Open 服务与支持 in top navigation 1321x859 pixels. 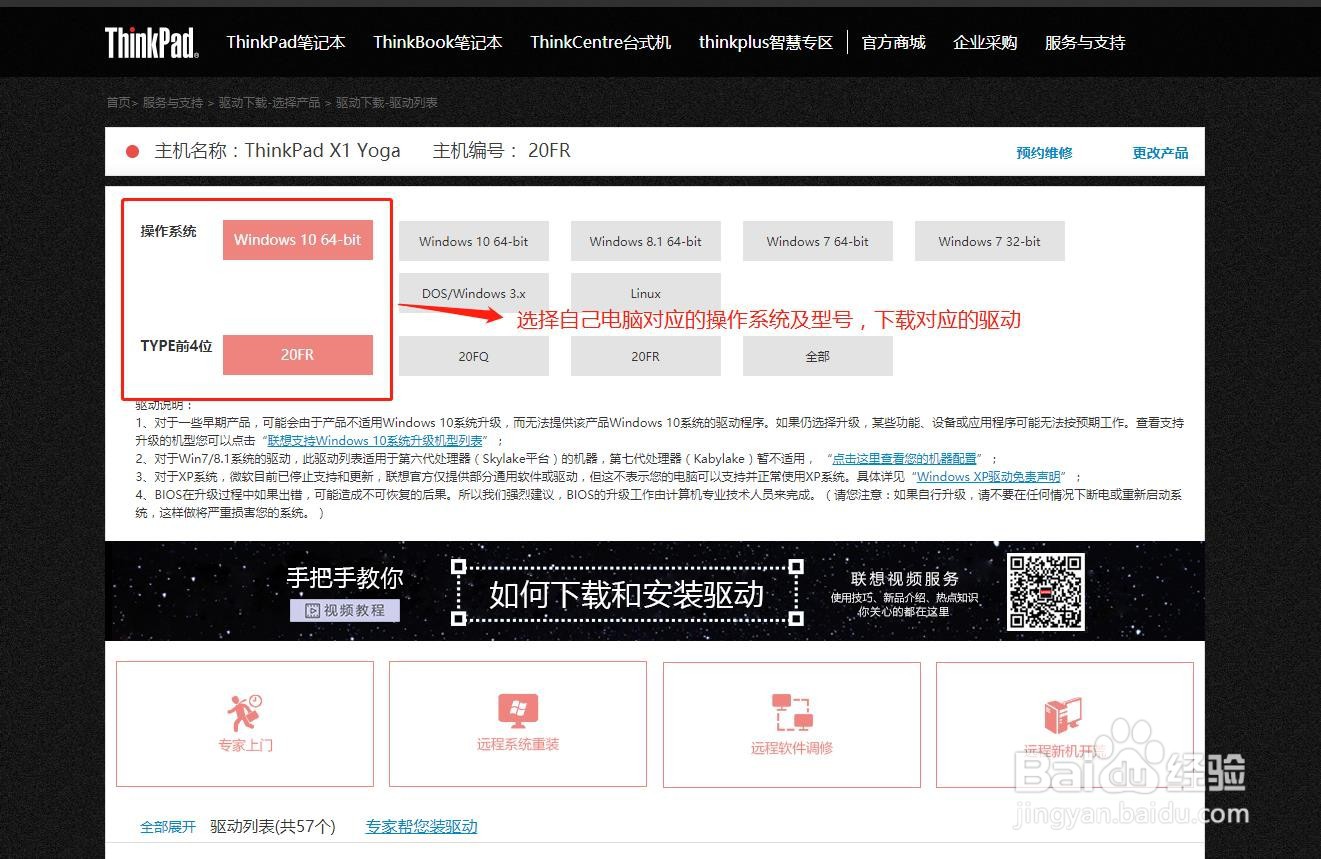click(1085, 42)
